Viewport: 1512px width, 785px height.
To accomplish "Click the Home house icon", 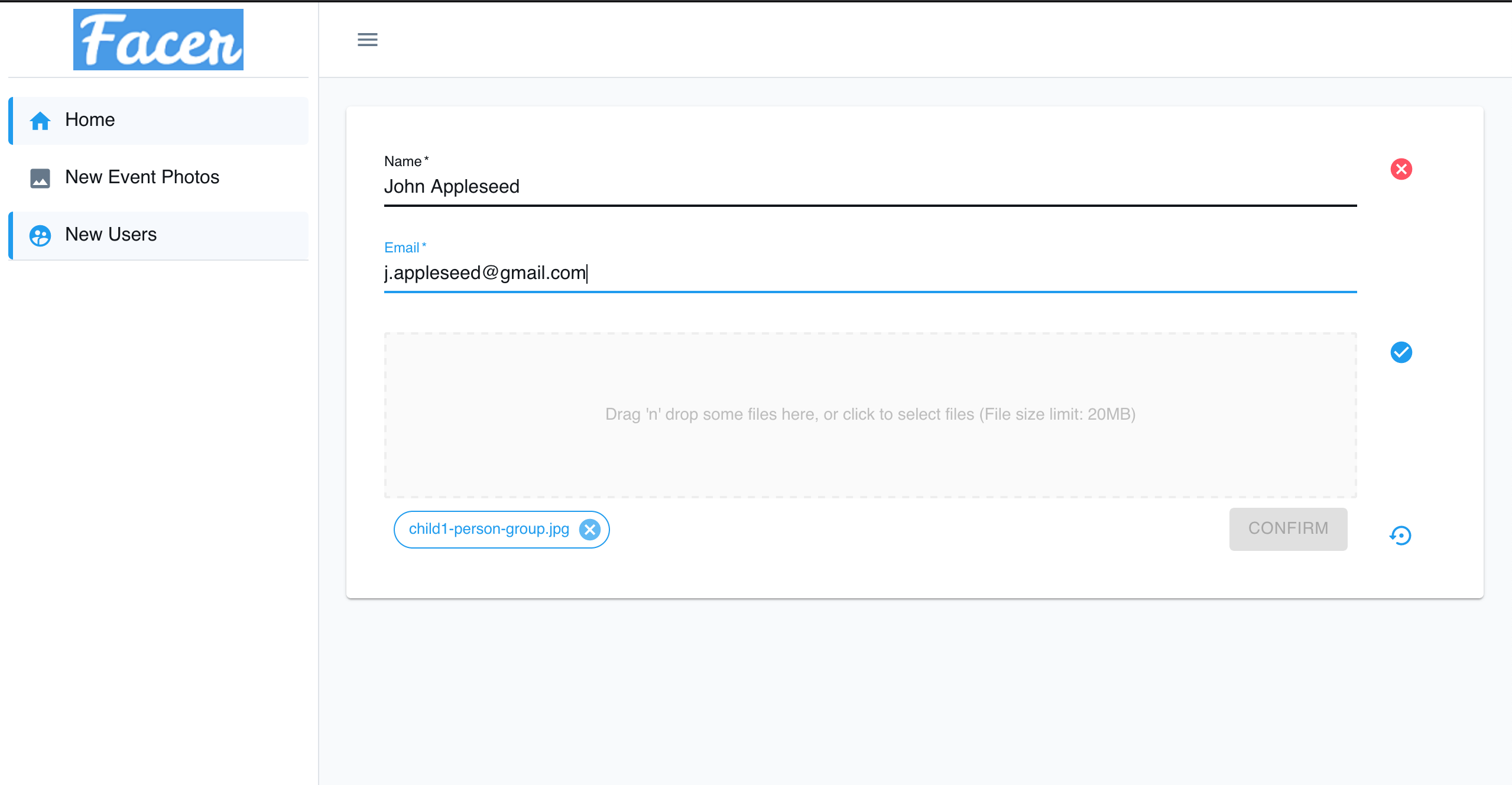I will 40,121.
